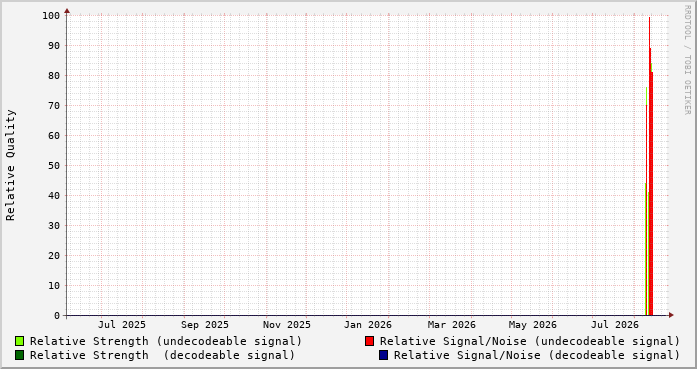Click the x-axis arrow at right end
This screenshot has width=697, height=369.
point(671,315)
